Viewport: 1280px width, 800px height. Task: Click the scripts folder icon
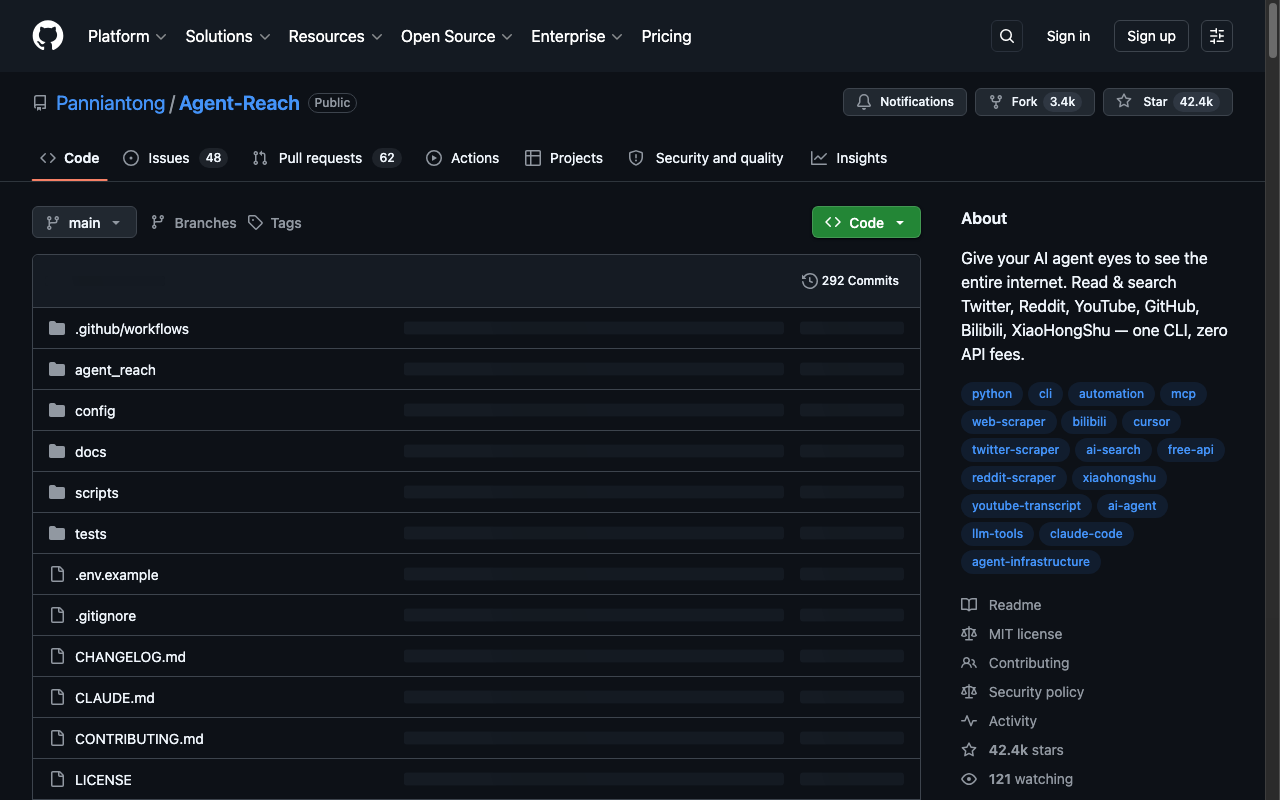pos(57,493)
